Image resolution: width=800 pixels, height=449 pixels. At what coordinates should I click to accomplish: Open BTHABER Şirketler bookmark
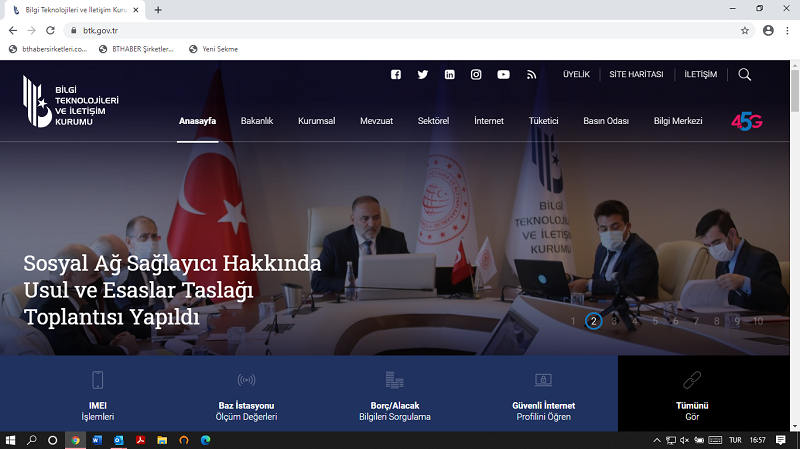pyautogui.click(x=136, y=49)
